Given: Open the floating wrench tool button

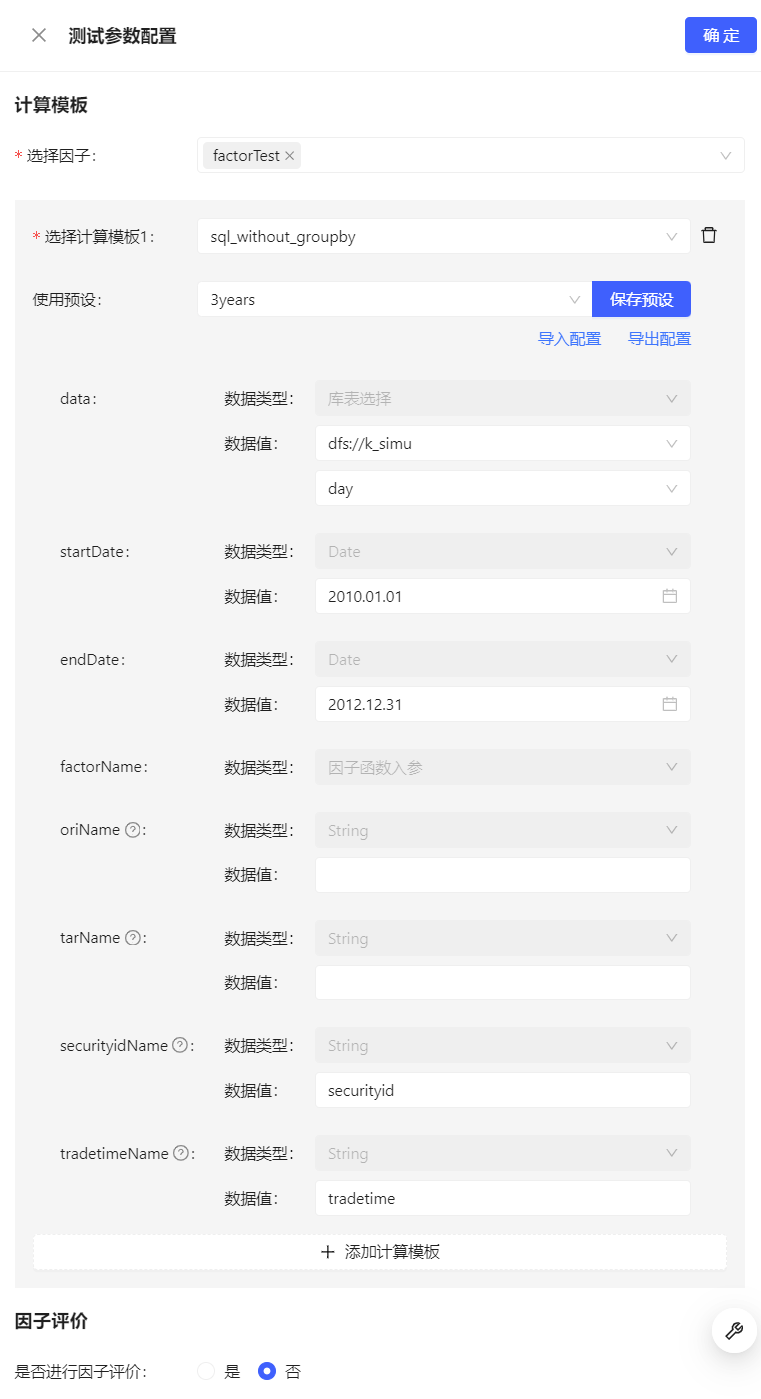Looking at the screenshot, I should [x=733, y=1330].
